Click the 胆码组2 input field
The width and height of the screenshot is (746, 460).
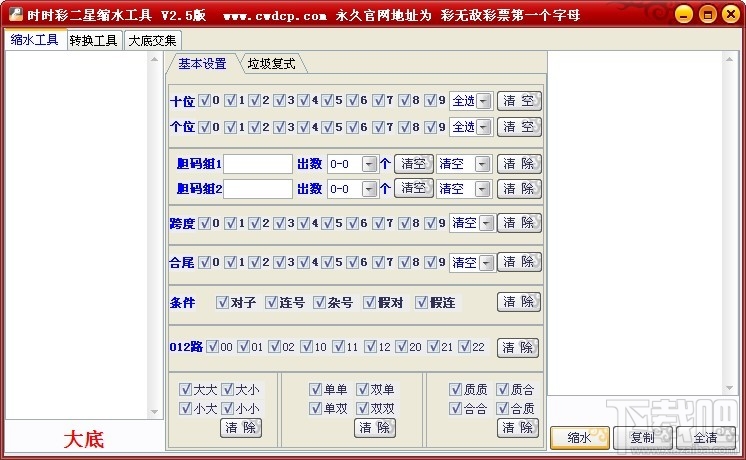click(x=258, y=188)
